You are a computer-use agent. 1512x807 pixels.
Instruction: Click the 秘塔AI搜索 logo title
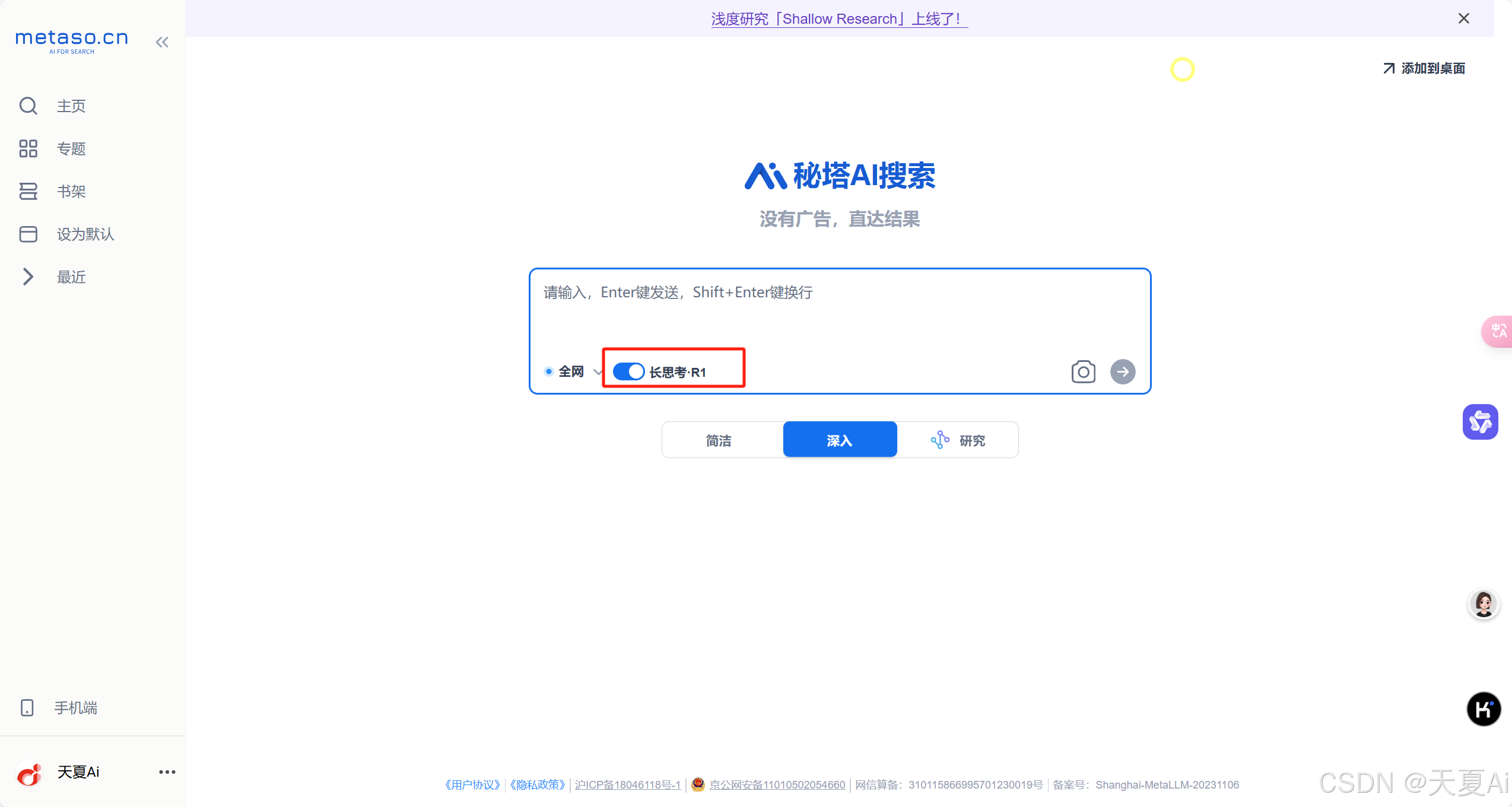[x=840, y=176]
